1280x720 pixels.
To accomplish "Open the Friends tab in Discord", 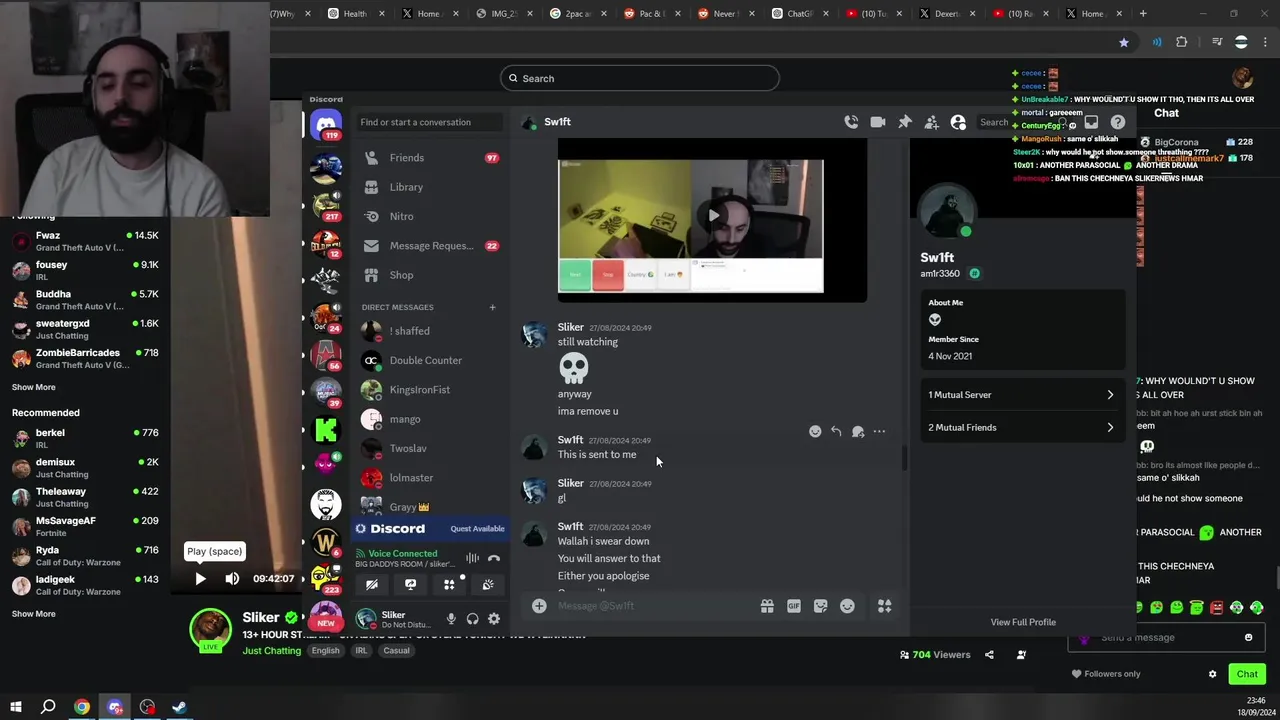I will pyautogui.click(x=430, y=158).
